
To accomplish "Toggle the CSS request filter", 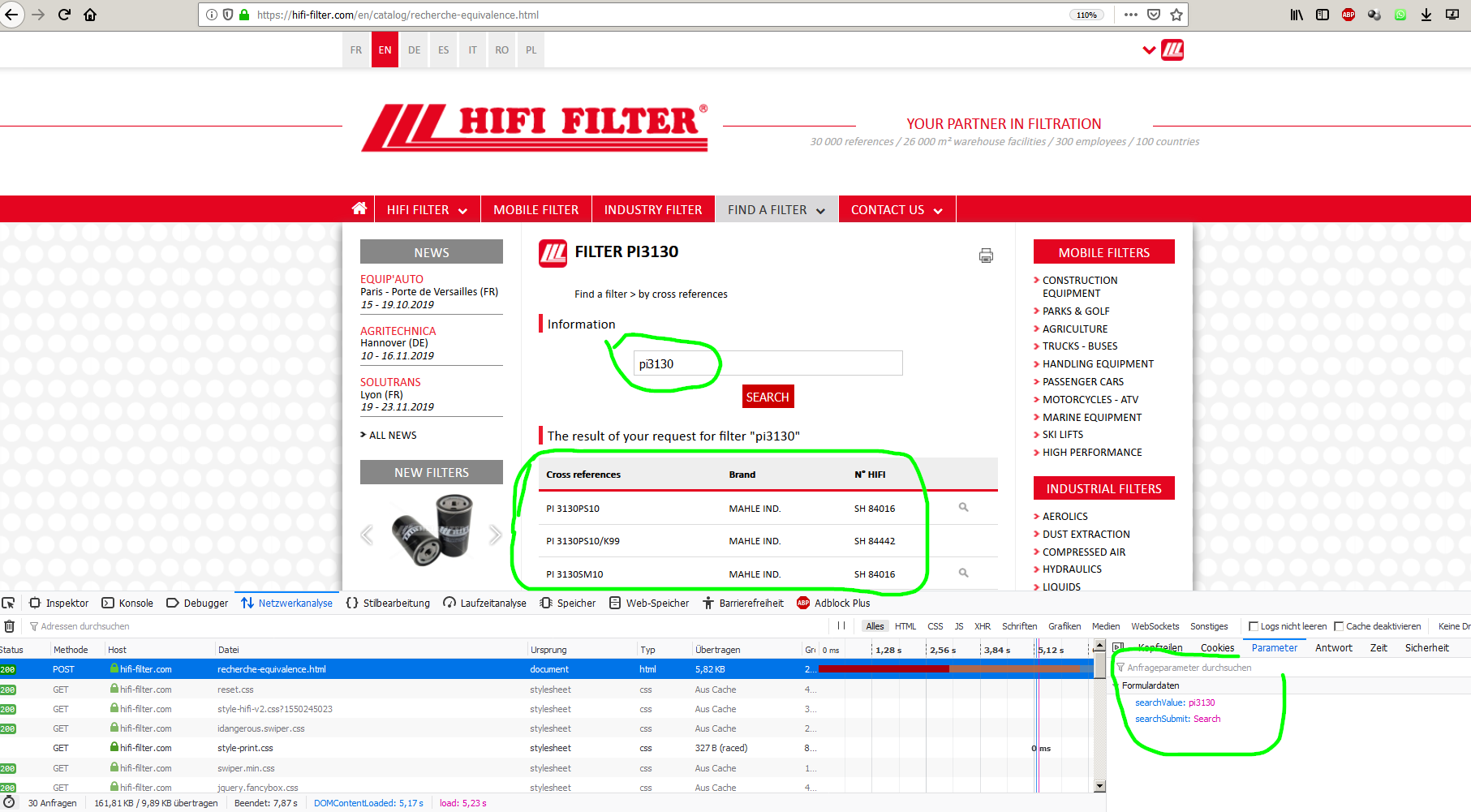I will point(936,626).
